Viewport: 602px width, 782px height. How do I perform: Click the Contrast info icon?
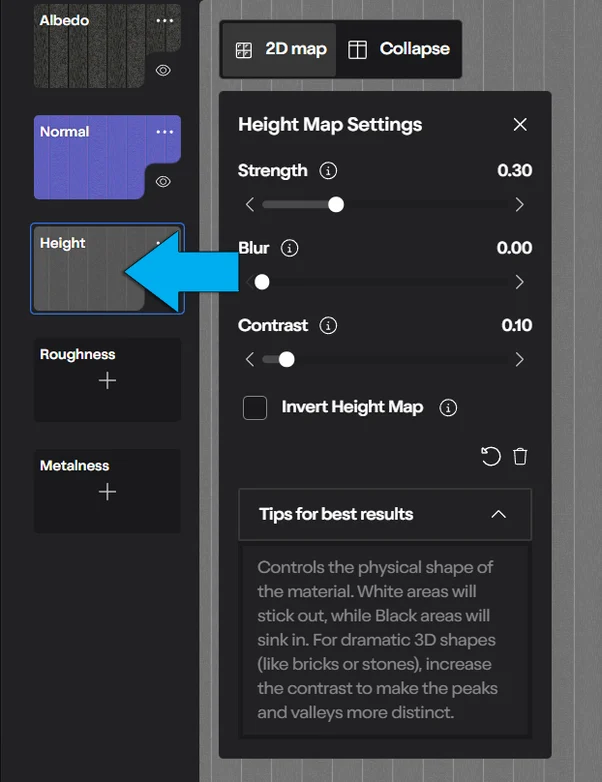[328, 325]
